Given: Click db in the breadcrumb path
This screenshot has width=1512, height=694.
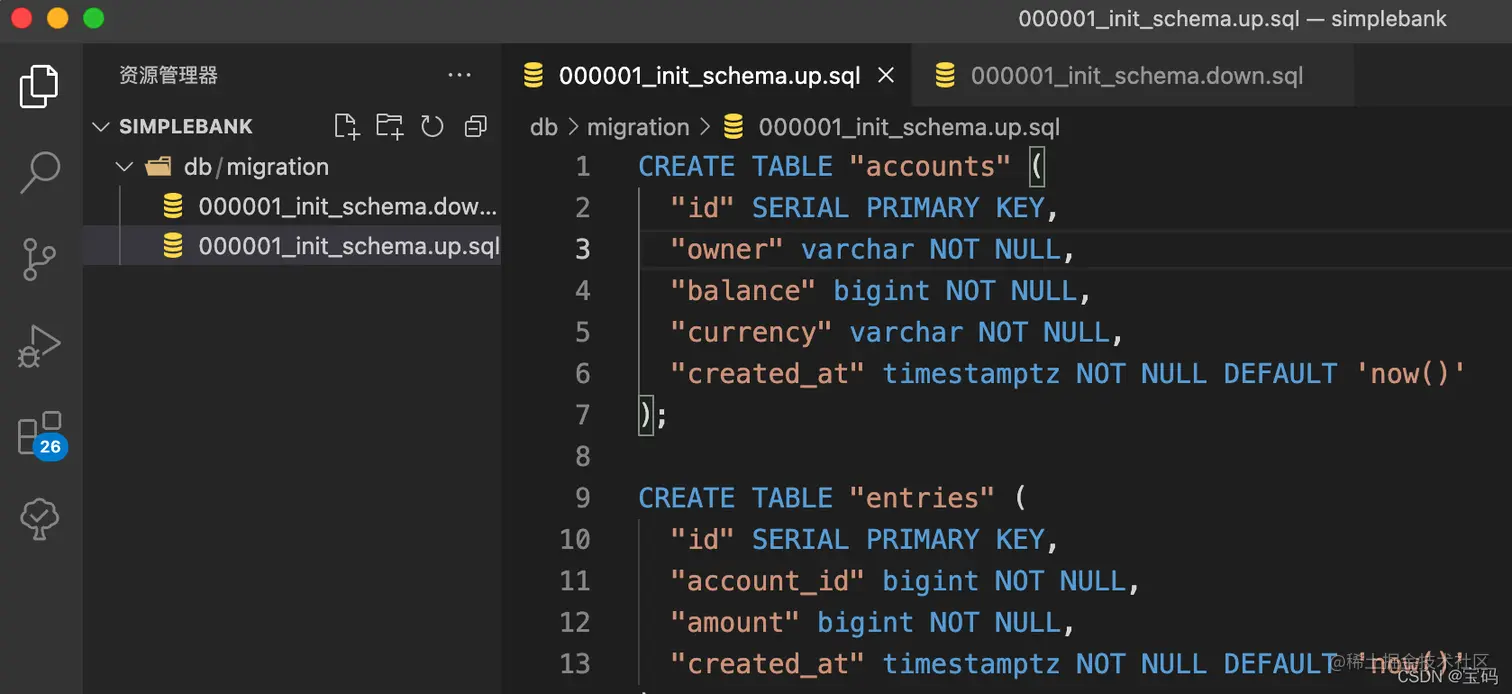Looking at the screenshot, I should coord(543,127).
